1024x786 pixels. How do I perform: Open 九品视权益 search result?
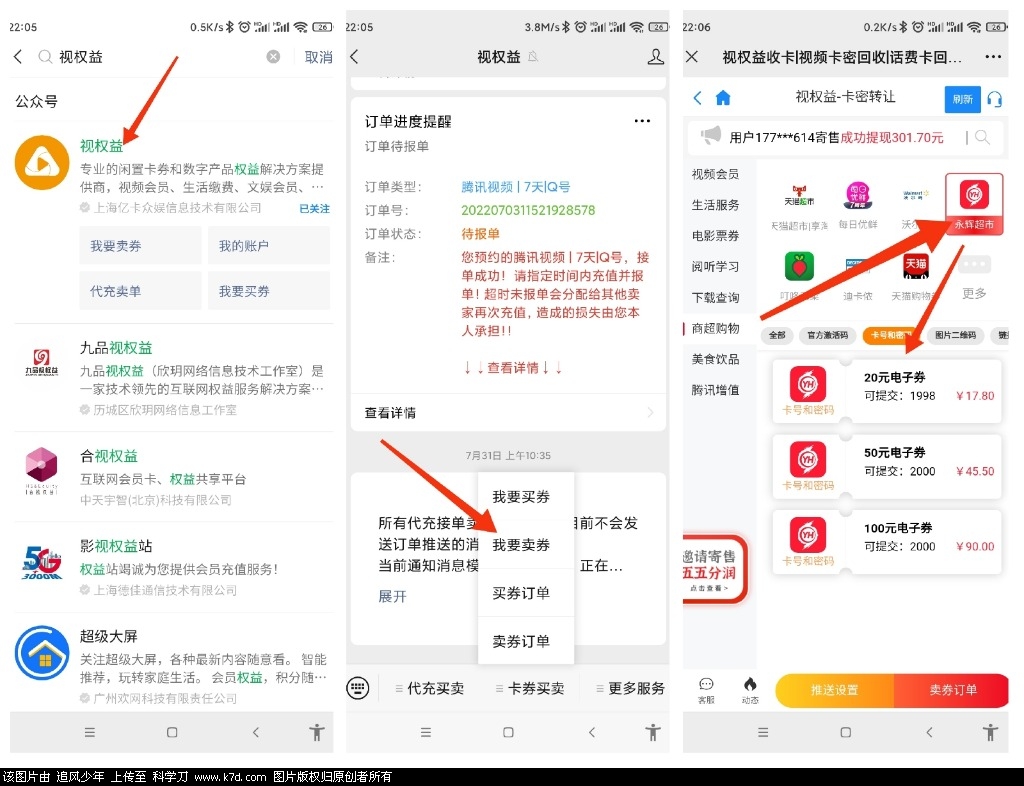pyautogui.click(x=172, y=378)
